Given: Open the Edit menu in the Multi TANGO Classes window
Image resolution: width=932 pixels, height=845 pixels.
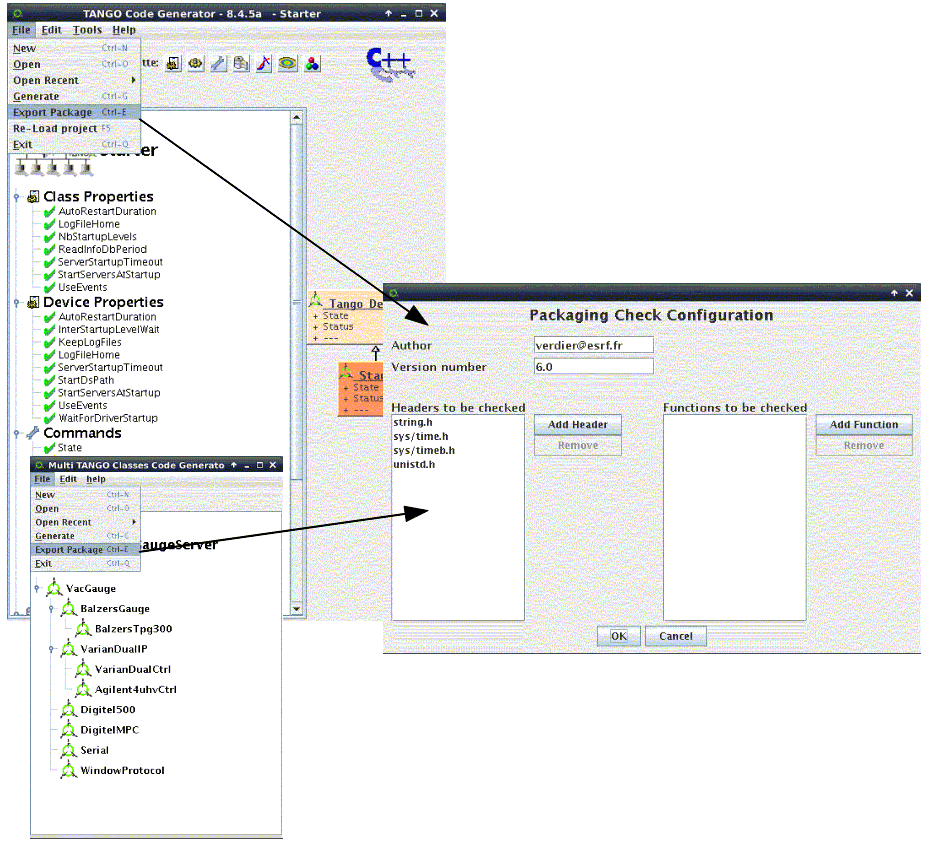Looking at the screenshot, I should tap(68, 479).
